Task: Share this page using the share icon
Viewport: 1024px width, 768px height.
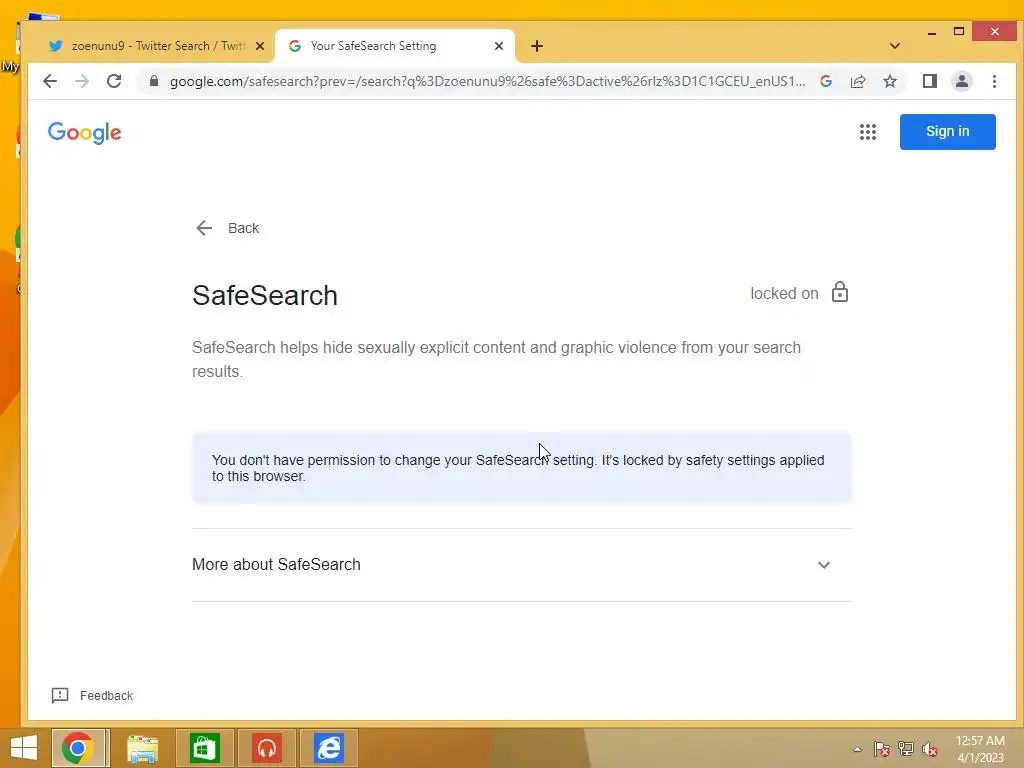Action: click(x=857, y=81)
